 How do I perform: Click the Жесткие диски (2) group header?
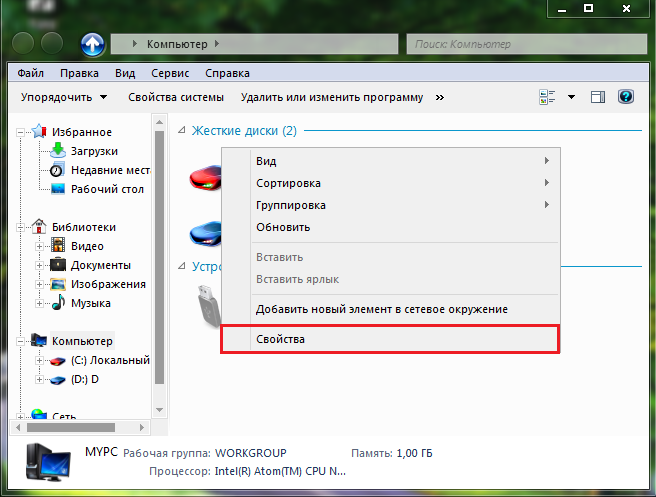(x=244, y=131)
